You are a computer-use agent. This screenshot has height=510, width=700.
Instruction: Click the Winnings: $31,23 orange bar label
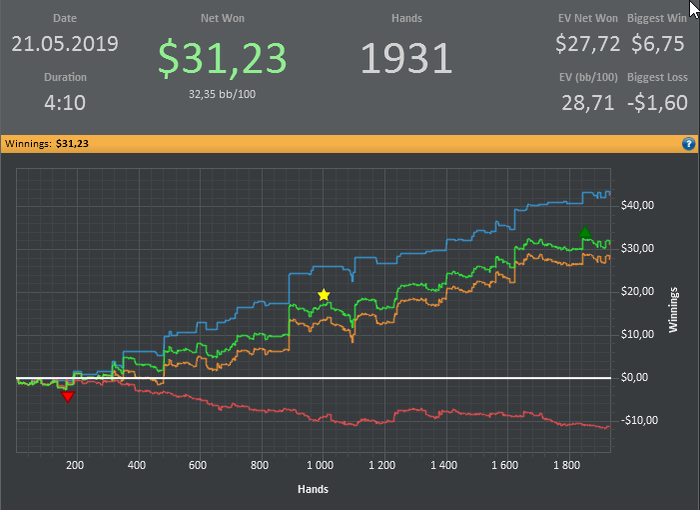(x=47, y=144)
